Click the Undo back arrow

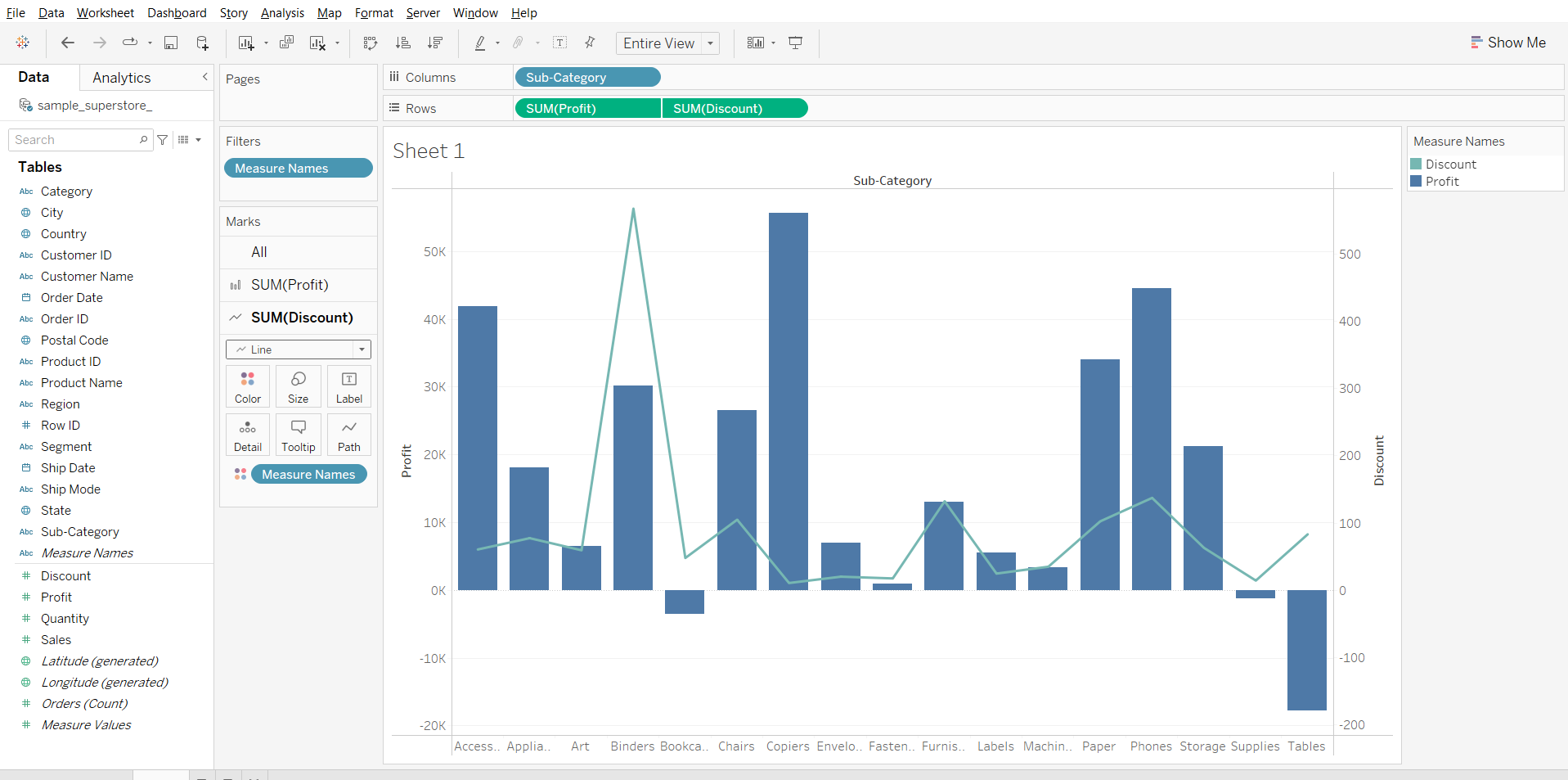pos(68,43)
